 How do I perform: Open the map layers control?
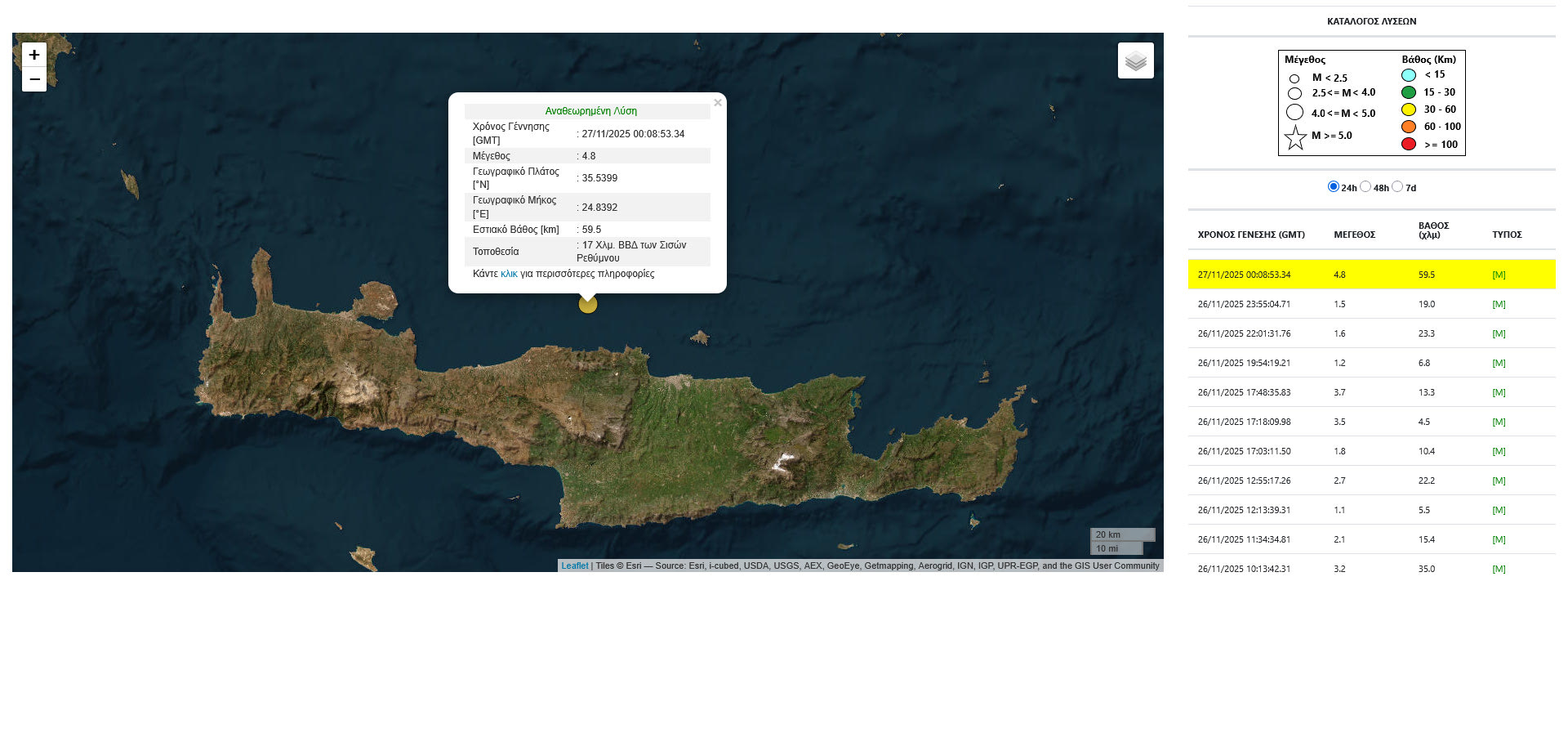pyautogui.click(x=1135, y=60)
